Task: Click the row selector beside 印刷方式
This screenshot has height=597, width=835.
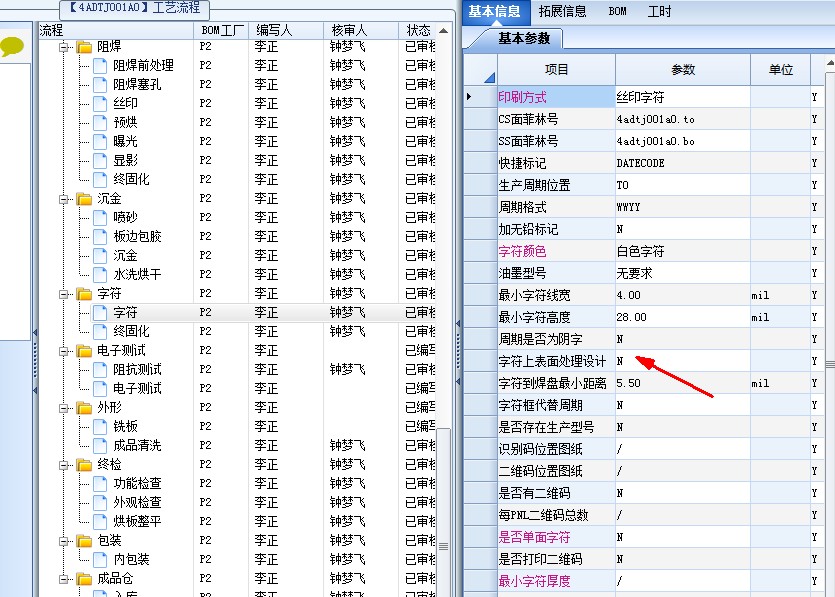Action: (x=480, y=97)
